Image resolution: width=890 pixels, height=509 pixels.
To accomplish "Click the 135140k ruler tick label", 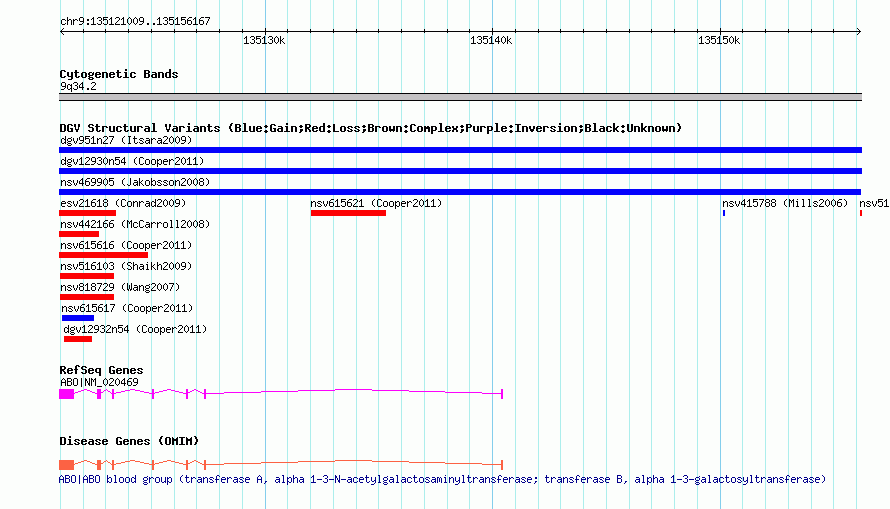I will [x=491, y=40].
